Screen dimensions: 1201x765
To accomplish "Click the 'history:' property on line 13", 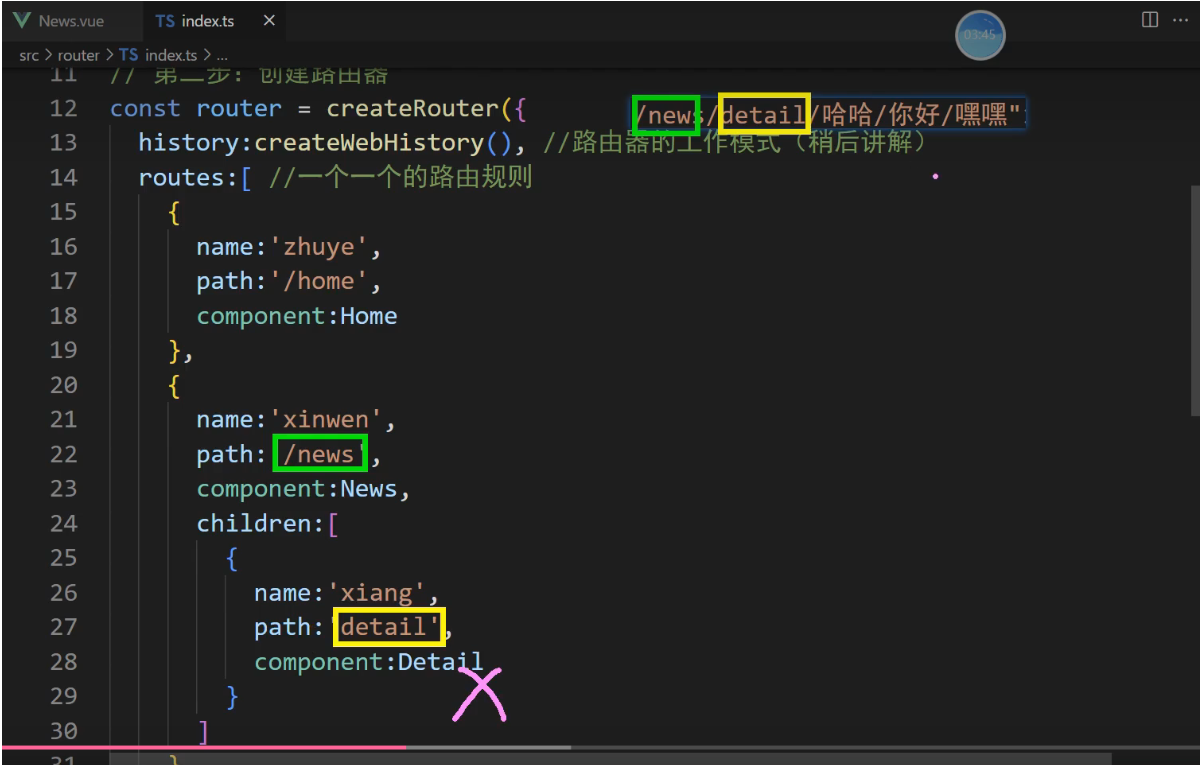I will pos(196,143).
